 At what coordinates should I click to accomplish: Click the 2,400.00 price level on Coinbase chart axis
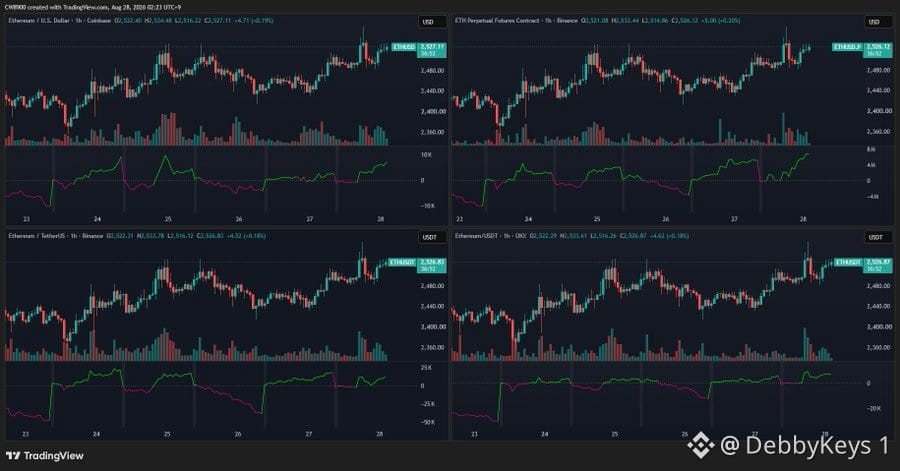(x=433, y=111)
